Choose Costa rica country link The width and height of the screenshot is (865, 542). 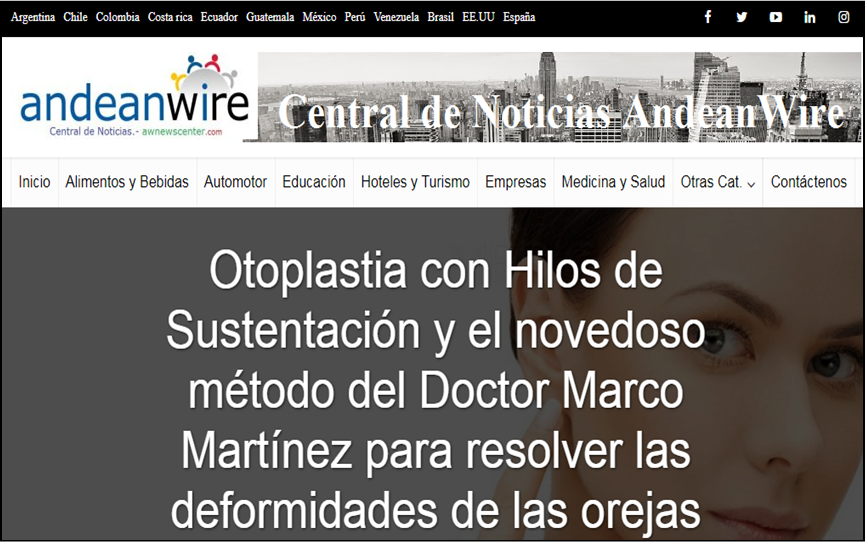coord(170,17)
